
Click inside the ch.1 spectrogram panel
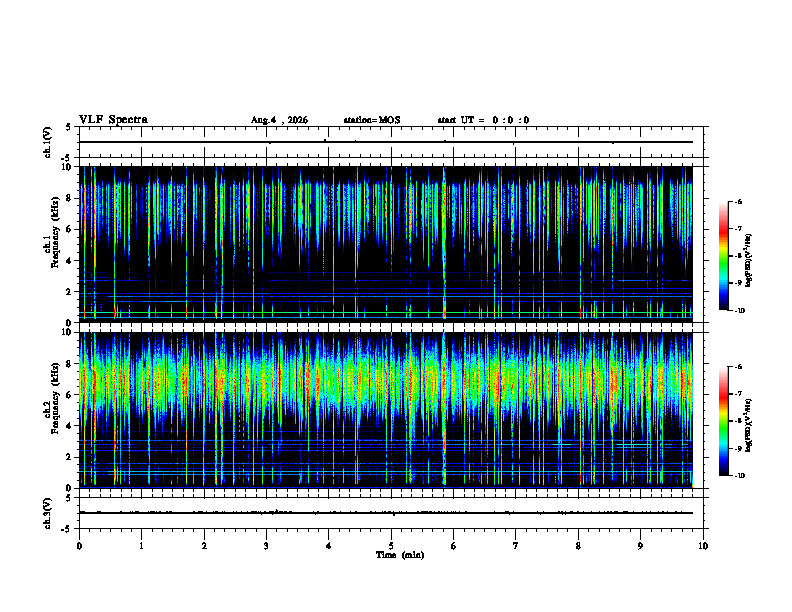pos(385,244)
